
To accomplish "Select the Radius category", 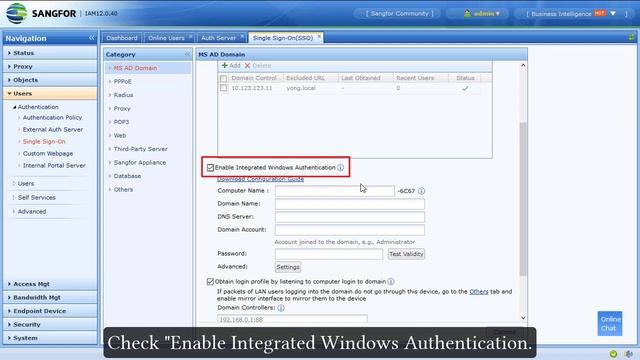I will [x=123, y=95].
